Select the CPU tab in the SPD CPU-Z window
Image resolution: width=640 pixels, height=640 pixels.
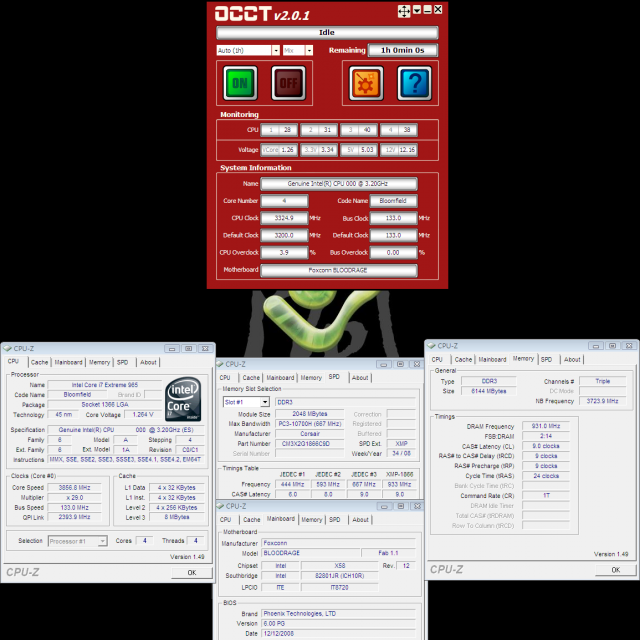click(x=225, y=378)
